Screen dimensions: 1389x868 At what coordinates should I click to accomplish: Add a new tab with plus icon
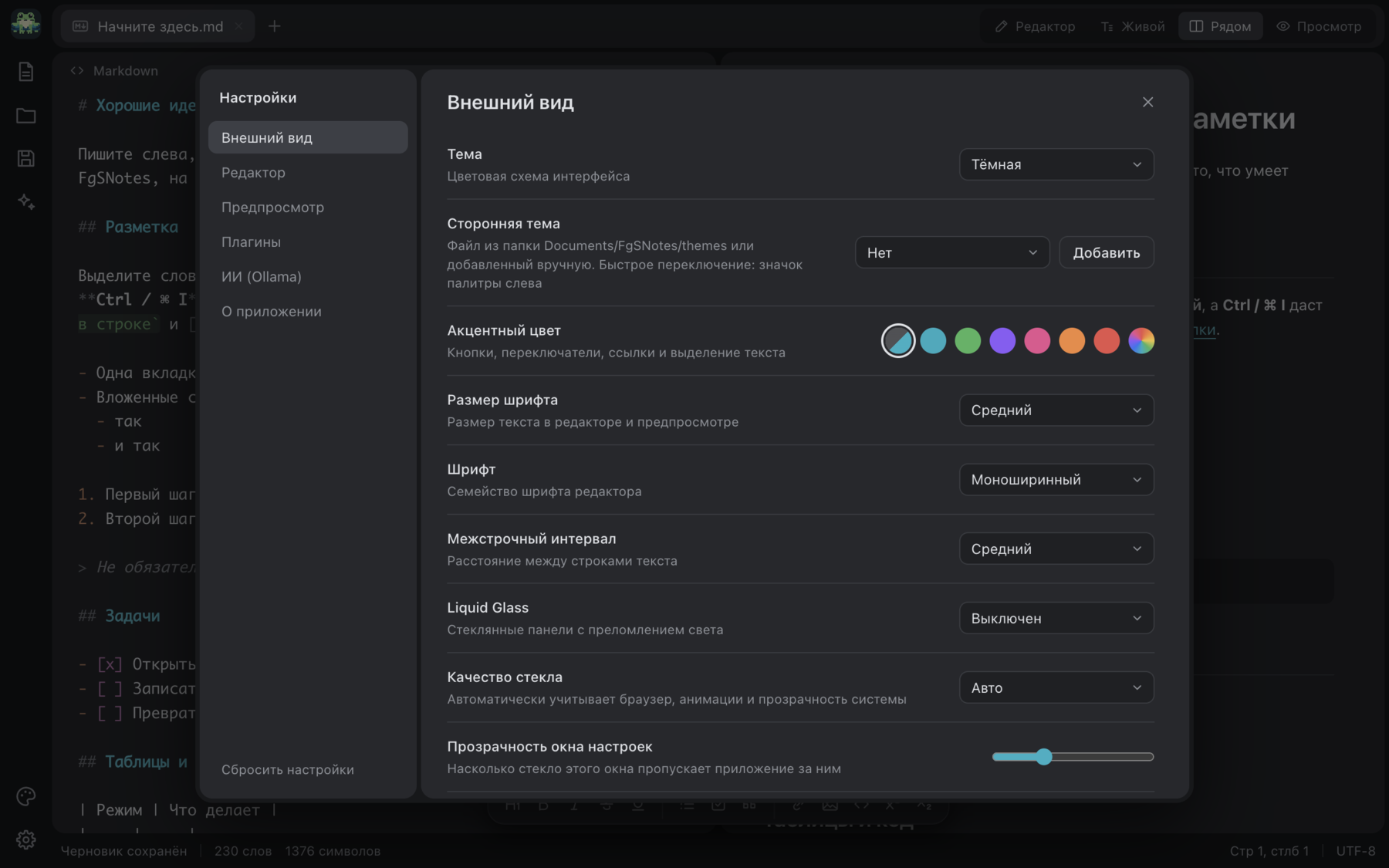[274, 26]
